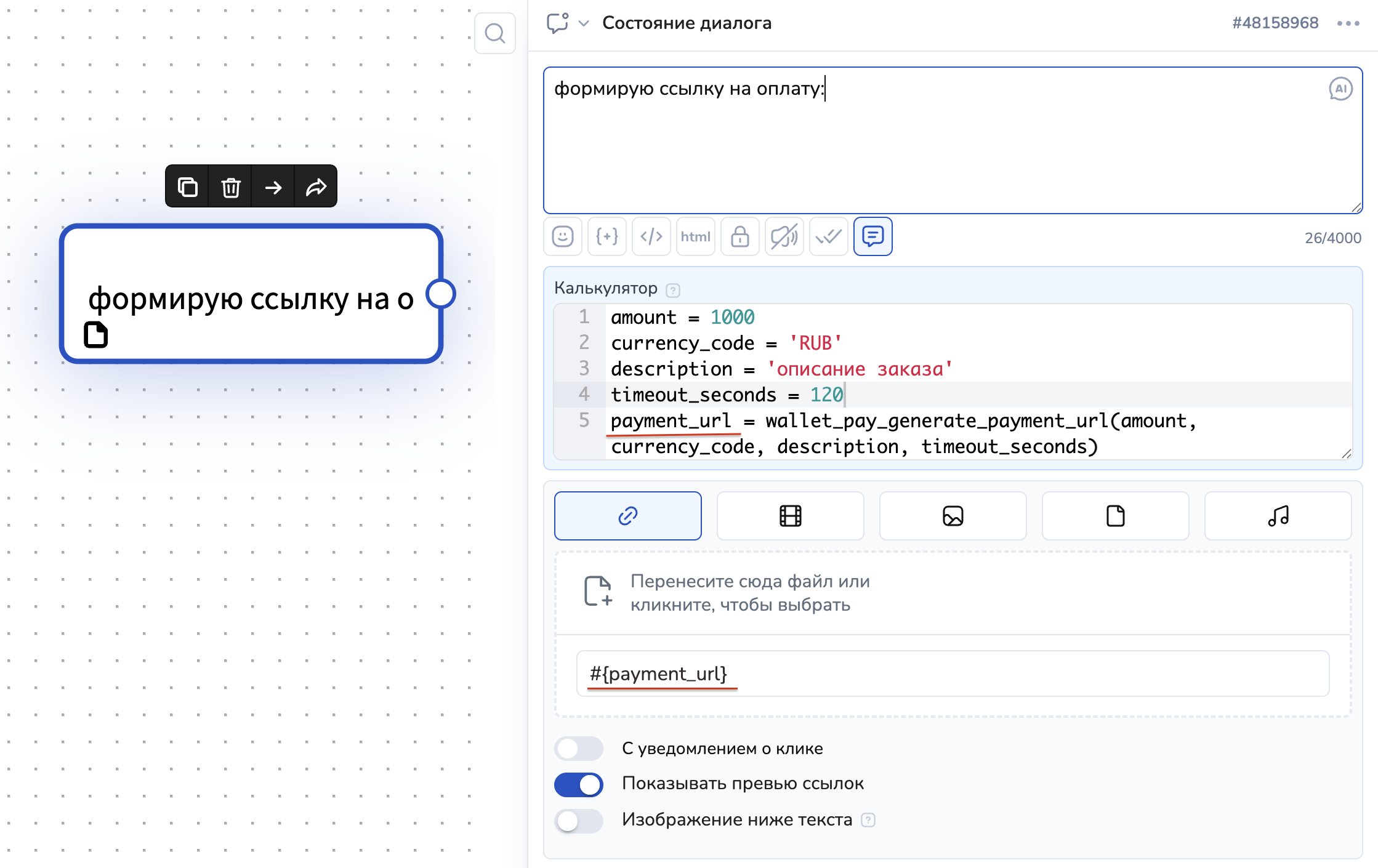
Task: Switch to the video attachment tab
Action: coord(790,516)
